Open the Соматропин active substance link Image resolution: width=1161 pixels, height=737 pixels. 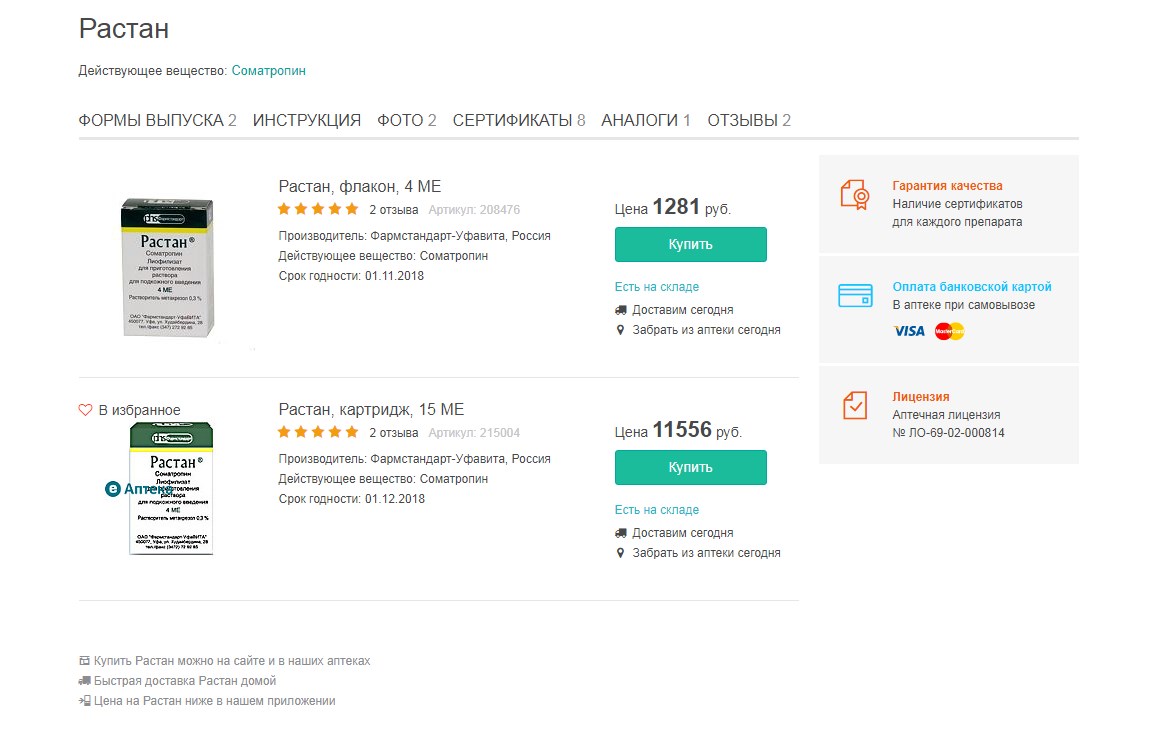pos(269,71)
